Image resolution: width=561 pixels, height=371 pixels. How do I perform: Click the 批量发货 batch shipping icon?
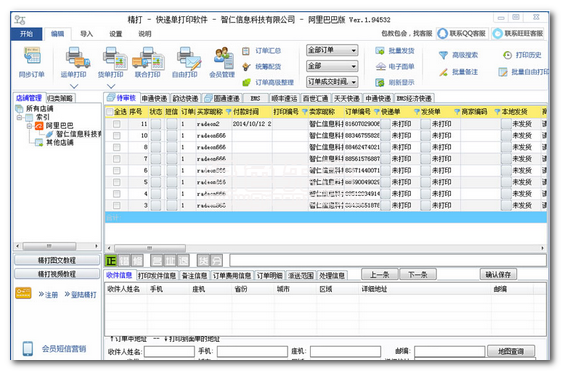click(380, 51)
